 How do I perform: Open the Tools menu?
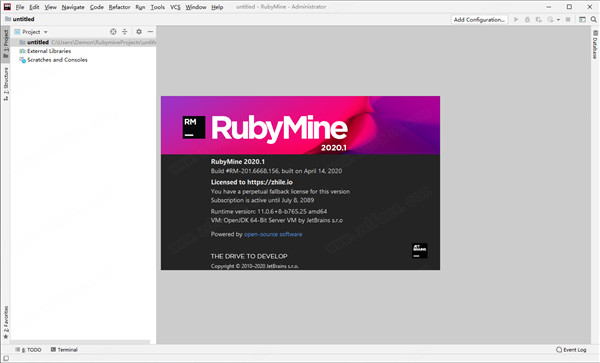click(x=157, y=7)
